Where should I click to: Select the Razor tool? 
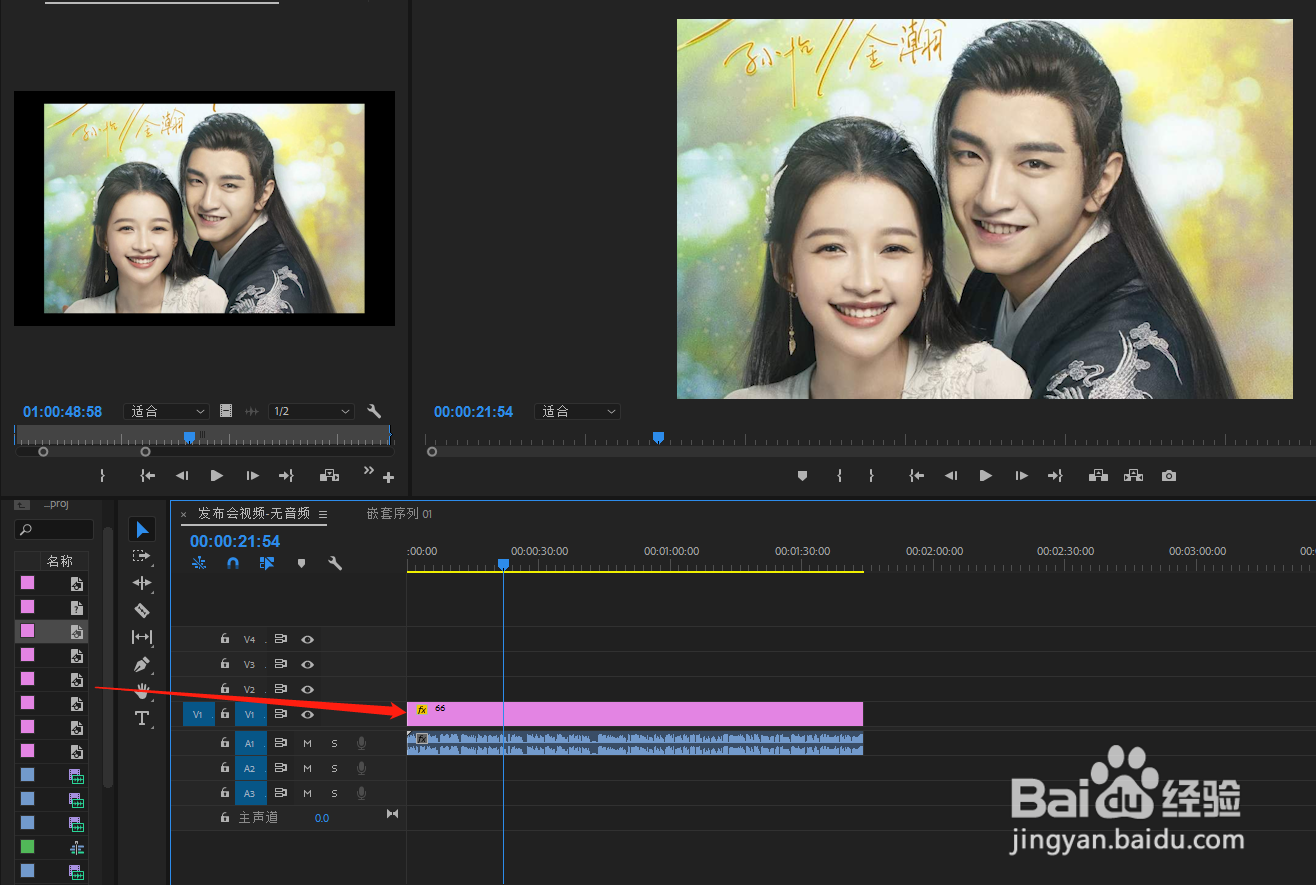point(142,610)
